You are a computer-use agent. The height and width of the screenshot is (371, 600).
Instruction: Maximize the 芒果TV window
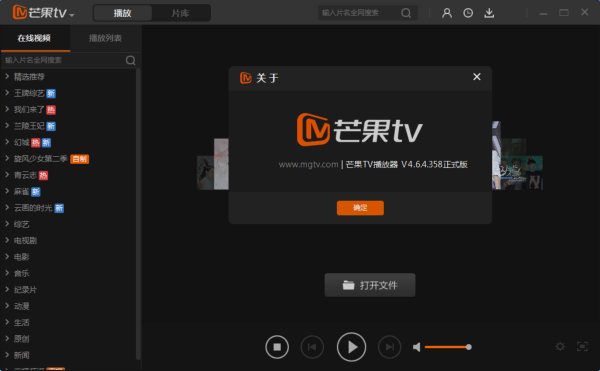pos(564,13)
